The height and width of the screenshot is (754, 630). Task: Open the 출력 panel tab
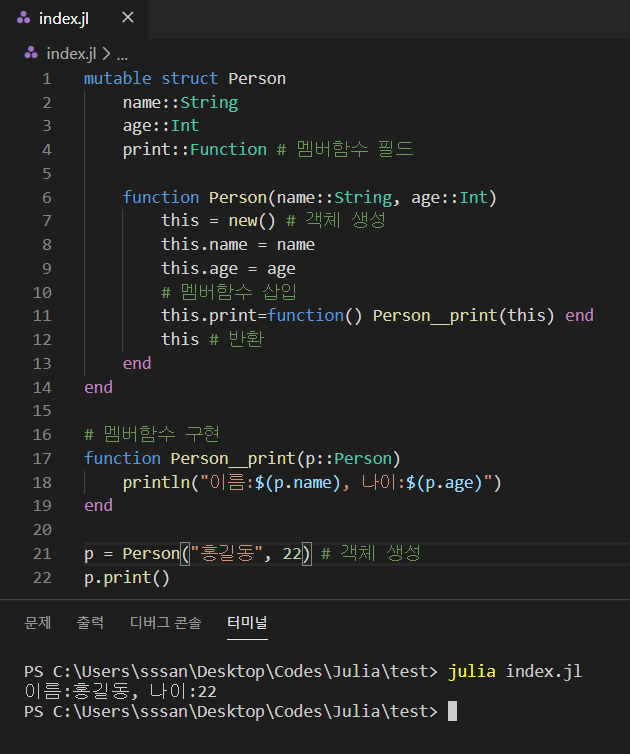(90, 623)
